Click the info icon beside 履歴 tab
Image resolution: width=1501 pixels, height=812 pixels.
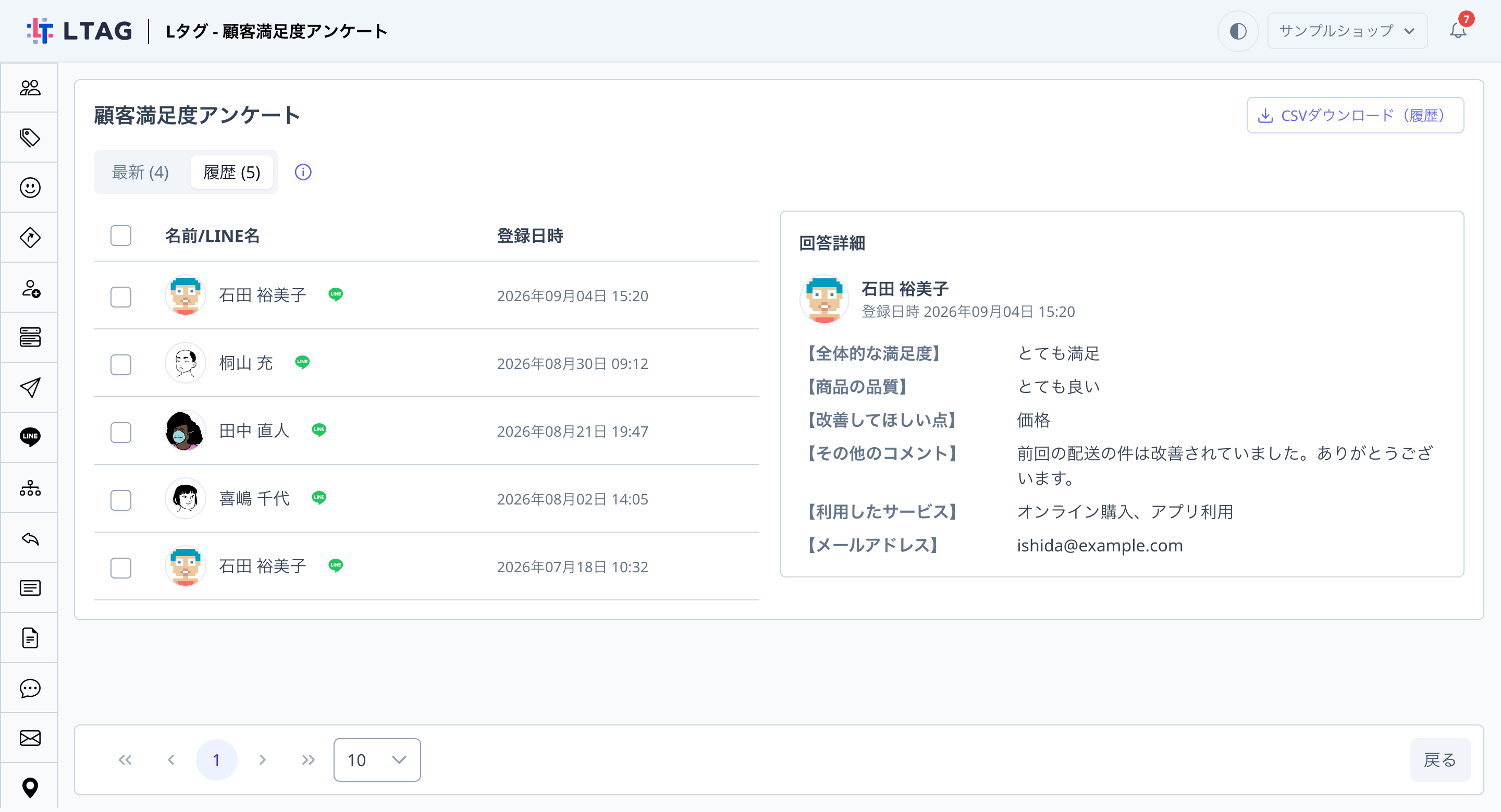coord(303,172)
